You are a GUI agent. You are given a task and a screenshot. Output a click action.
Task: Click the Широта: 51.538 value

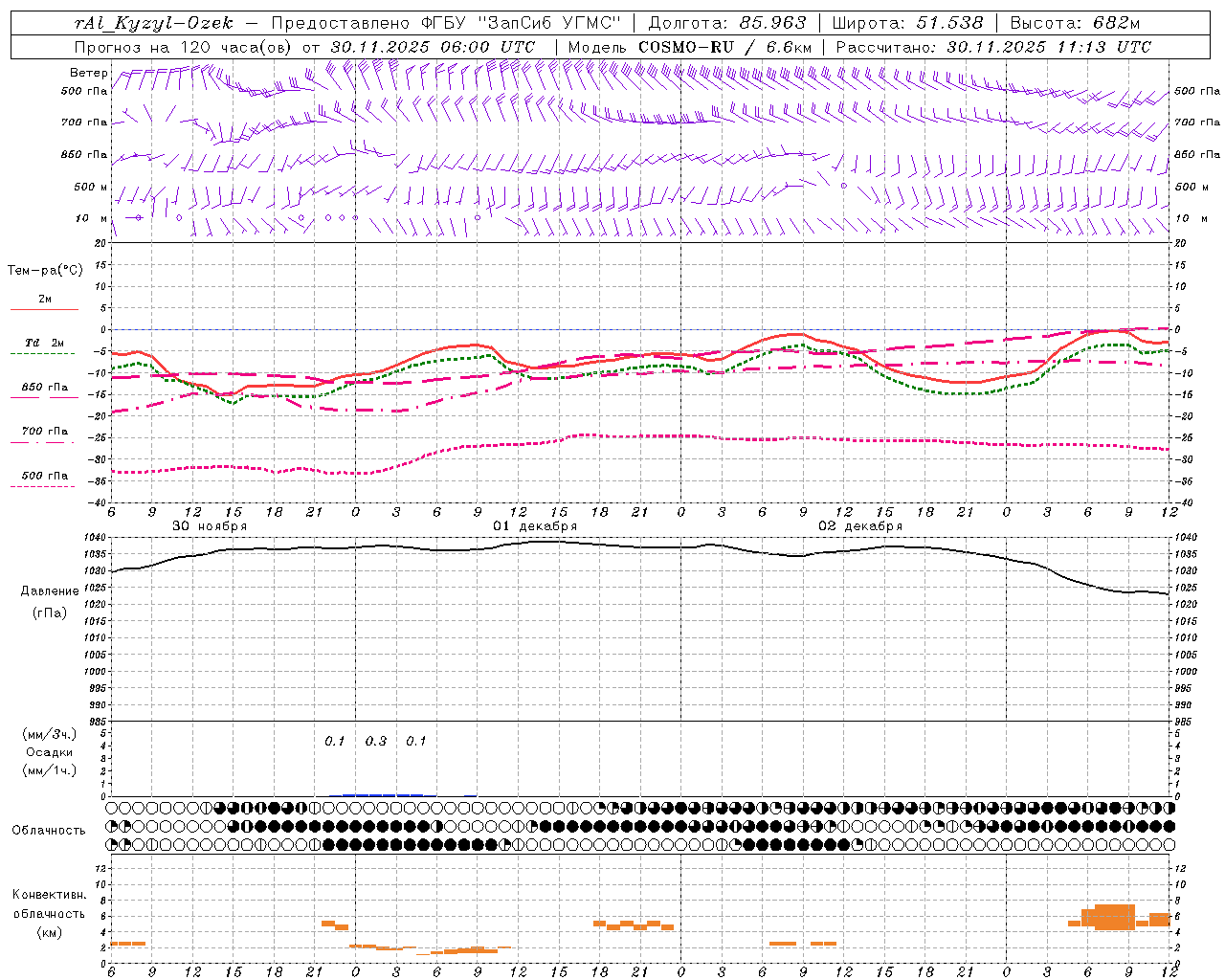click(908, 23)
